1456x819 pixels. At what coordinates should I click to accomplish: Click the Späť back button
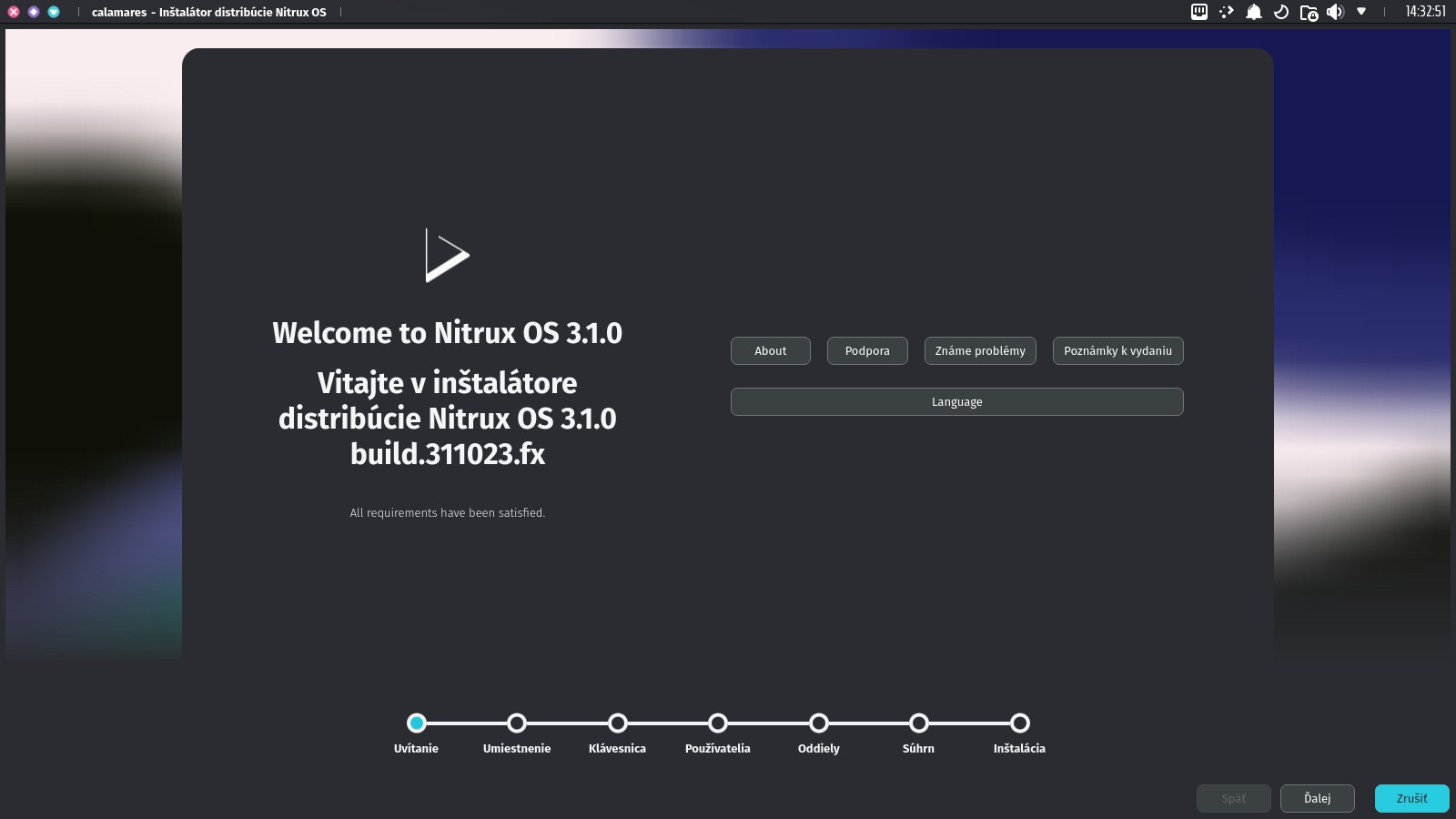tap(1234, 798)
